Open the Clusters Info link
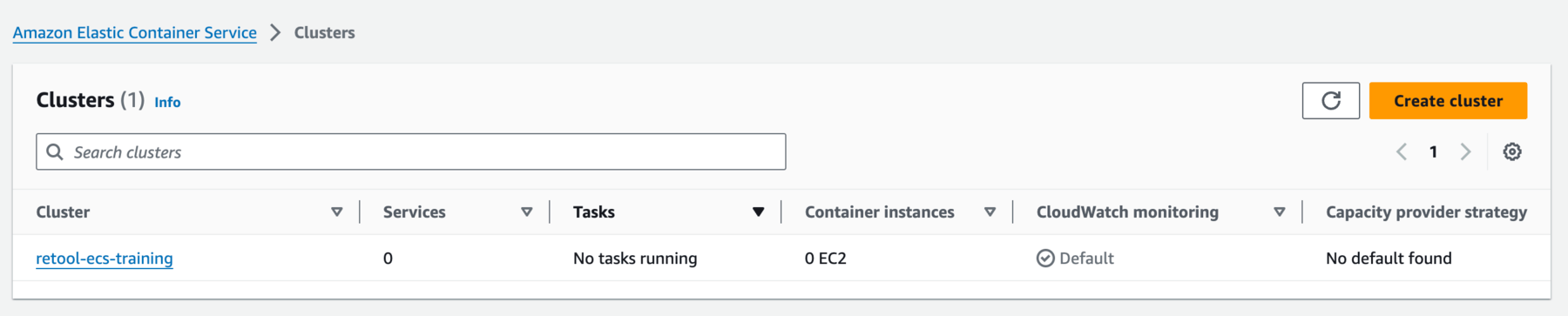 tap(167, 102)
